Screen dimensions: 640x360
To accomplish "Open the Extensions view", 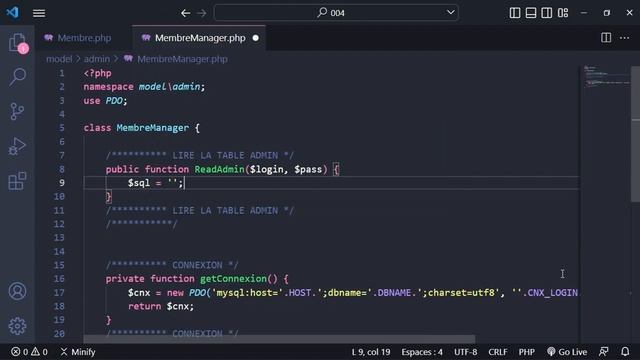I will coord(17,180).
